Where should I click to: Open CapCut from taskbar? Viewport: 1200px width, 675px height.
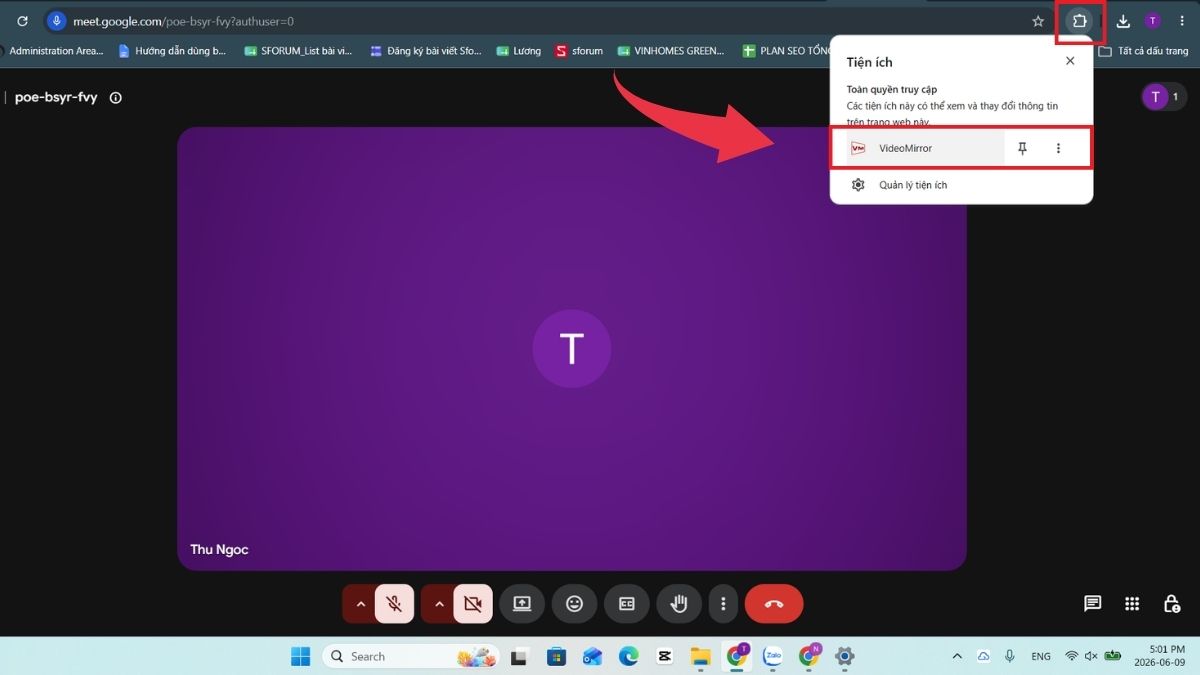coord(664,656)
